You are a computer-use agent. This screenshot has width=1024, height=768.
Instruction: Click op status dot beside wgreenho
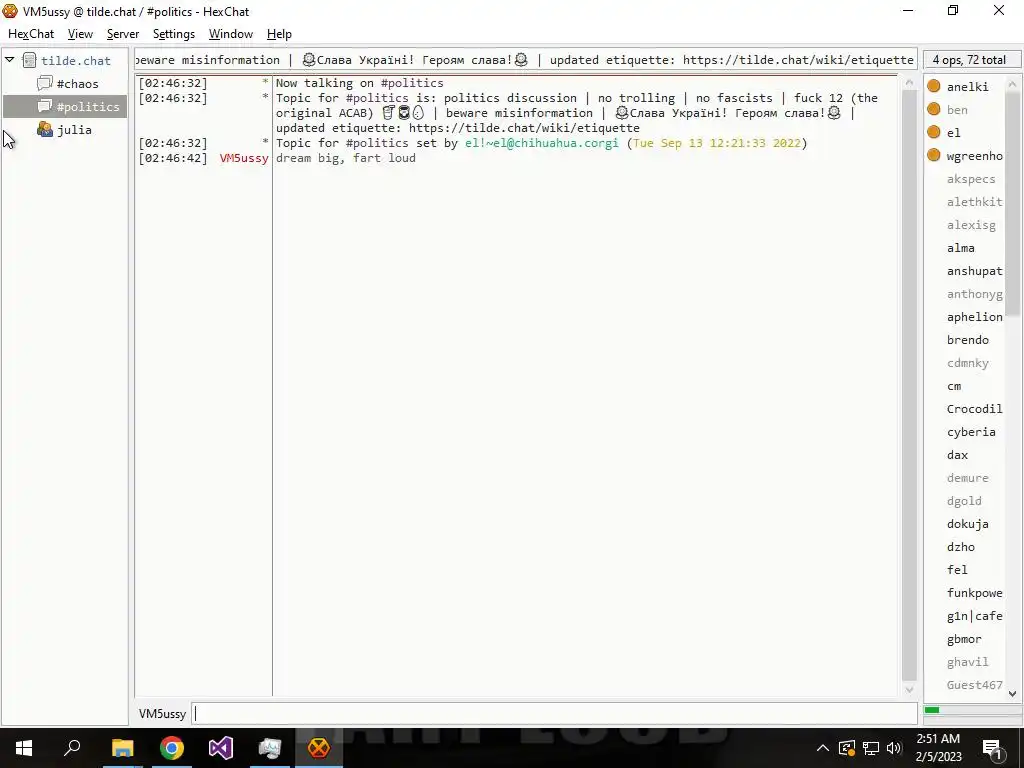pyautogui.click(x=934, y=155)
